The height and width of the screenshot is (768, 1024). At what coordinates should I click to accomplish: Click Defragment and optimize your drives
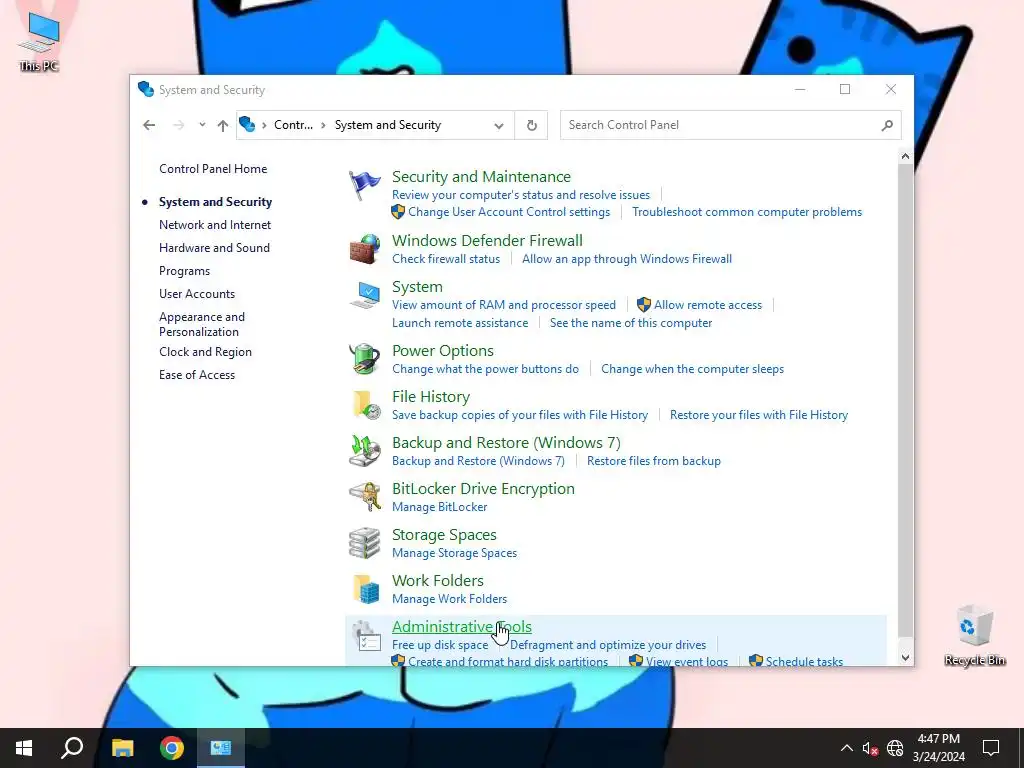tap(608, 645)
